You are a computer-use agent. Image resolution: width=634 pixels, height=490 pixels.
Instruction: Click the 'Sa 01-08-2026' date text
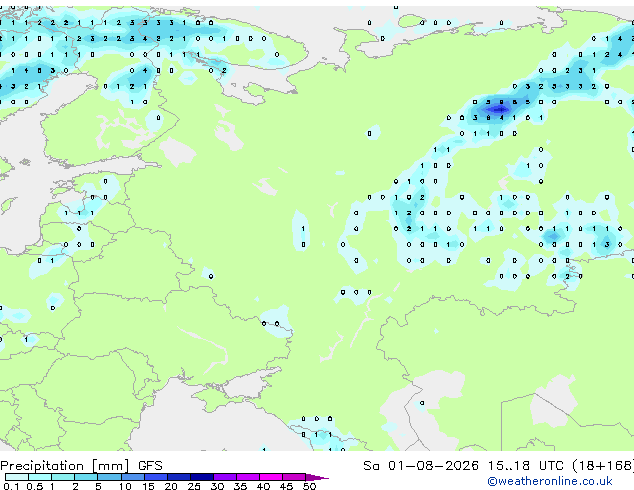click(421, 466)
